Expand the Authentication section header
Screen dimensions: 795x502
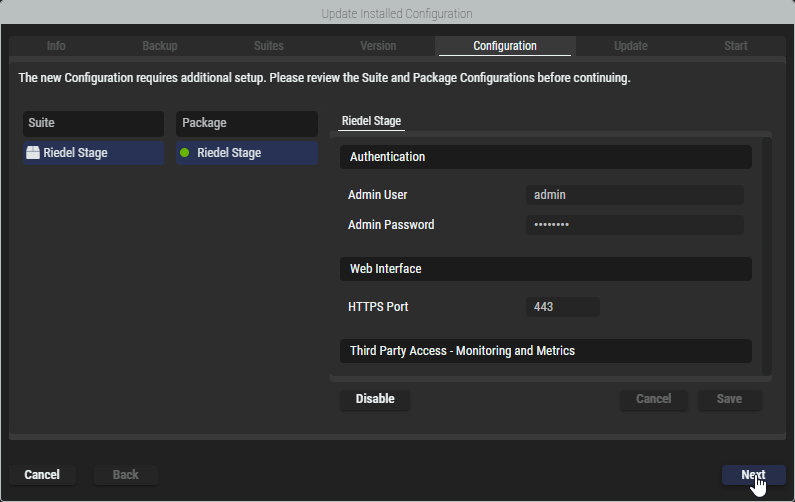pyautogui.click(x=545, y=157)
